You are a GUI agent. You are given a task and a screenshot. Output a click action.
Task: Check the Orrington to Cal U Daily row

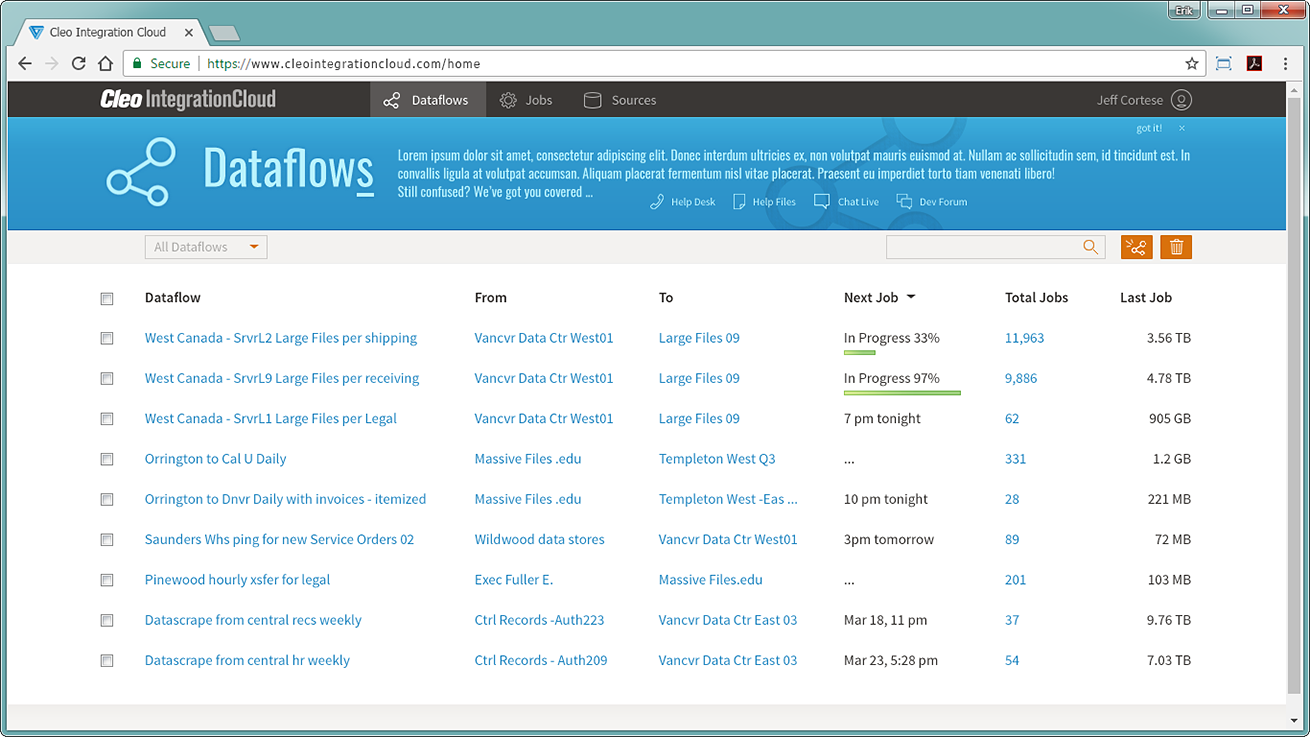coord(107,459)
